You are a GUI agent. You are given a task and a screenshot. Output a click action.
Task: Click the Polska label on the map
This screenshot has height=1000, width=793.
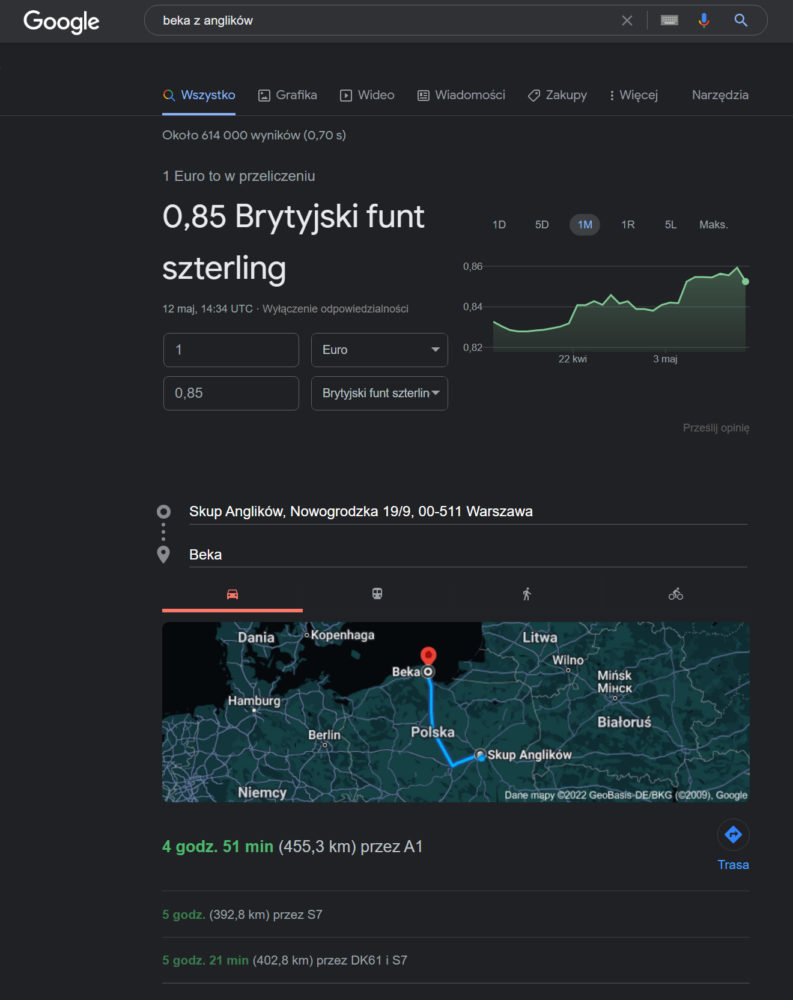pyautogui.click(x=433, y=732)
